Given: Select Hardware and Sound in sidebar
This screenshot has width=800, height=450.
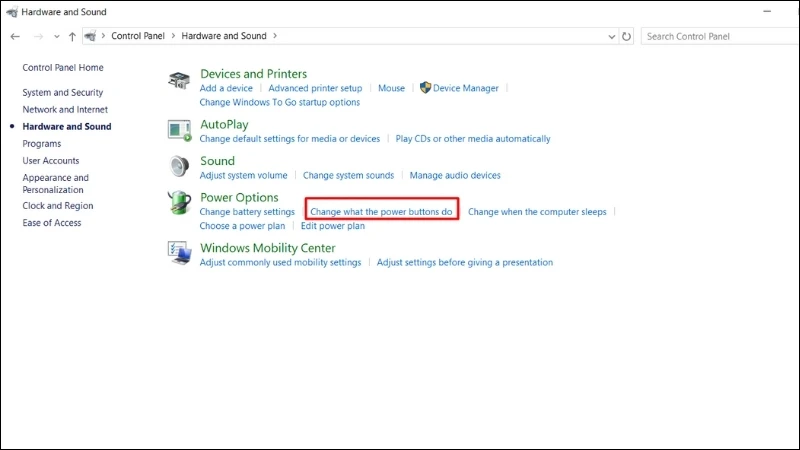Looking at the screenshot, I should click(x=67, y=126).
